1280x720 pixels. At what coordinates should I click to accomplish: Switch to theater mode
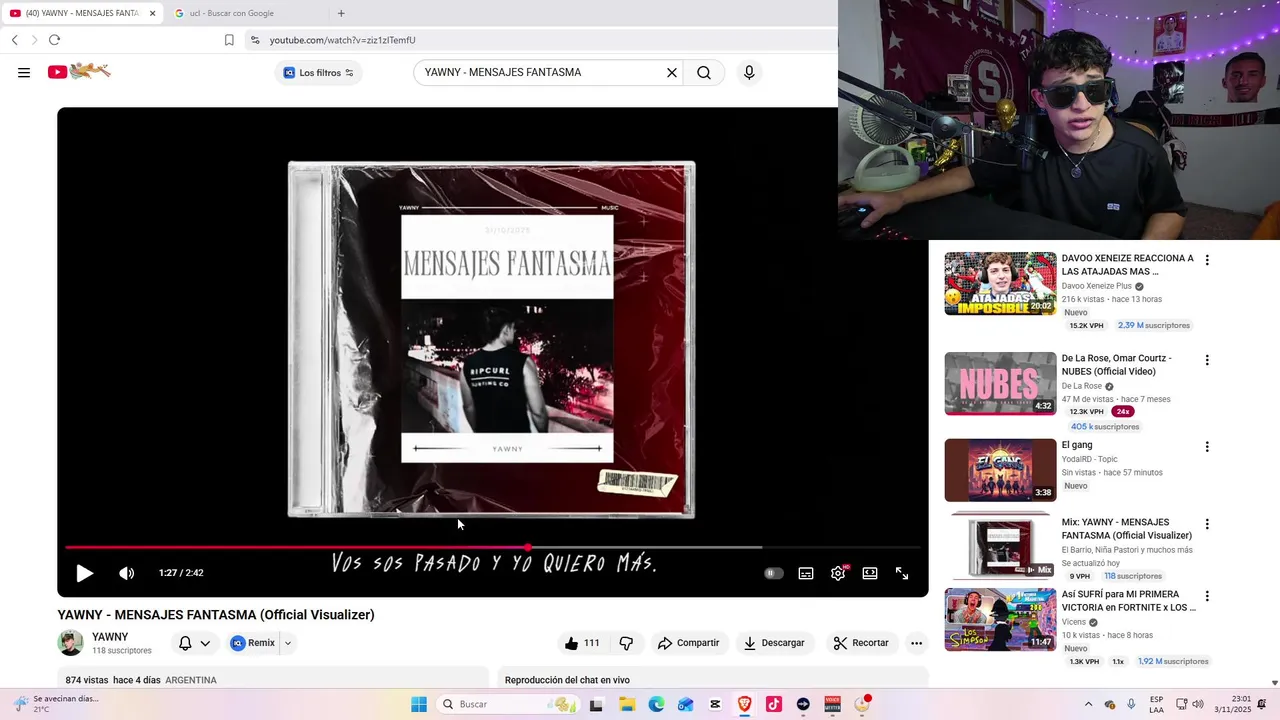(x=870, y=573)
